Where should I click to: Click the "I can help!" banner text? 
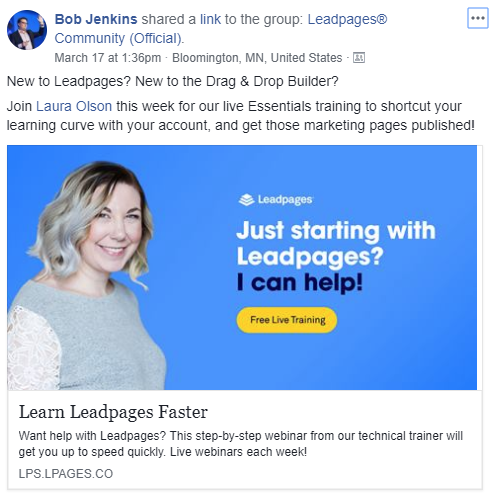(299, 282)
